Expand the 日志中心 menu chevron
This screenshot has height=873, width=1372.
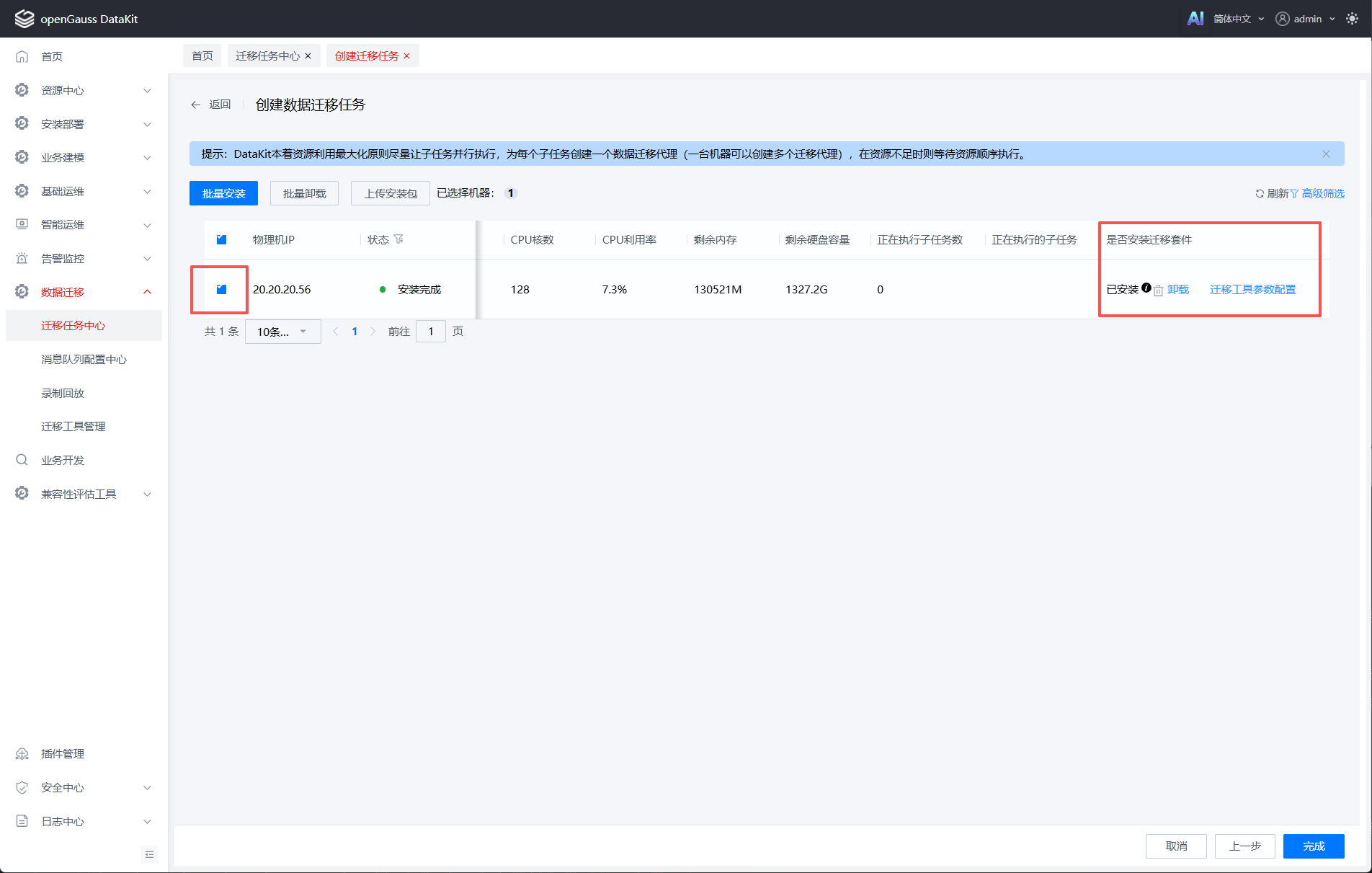coord(147,821)
